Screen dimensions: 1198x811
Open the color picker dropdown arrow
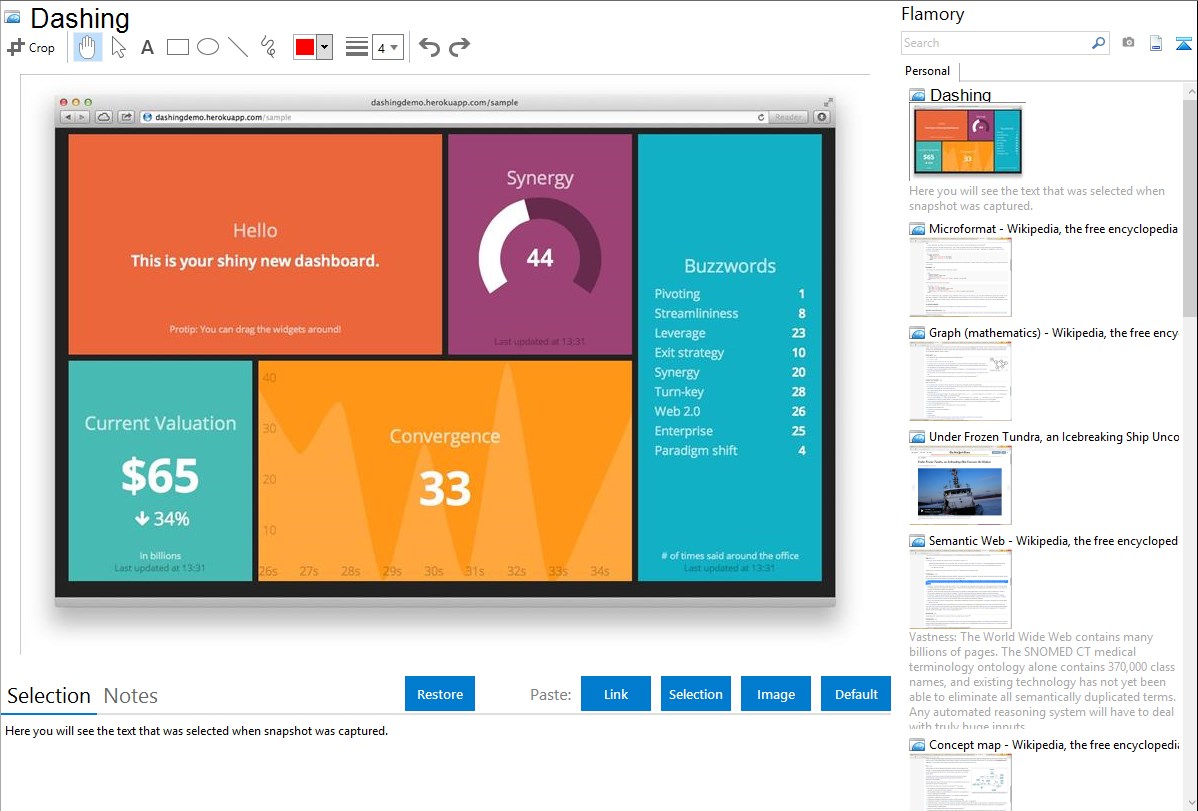click(x=325, y=47)
